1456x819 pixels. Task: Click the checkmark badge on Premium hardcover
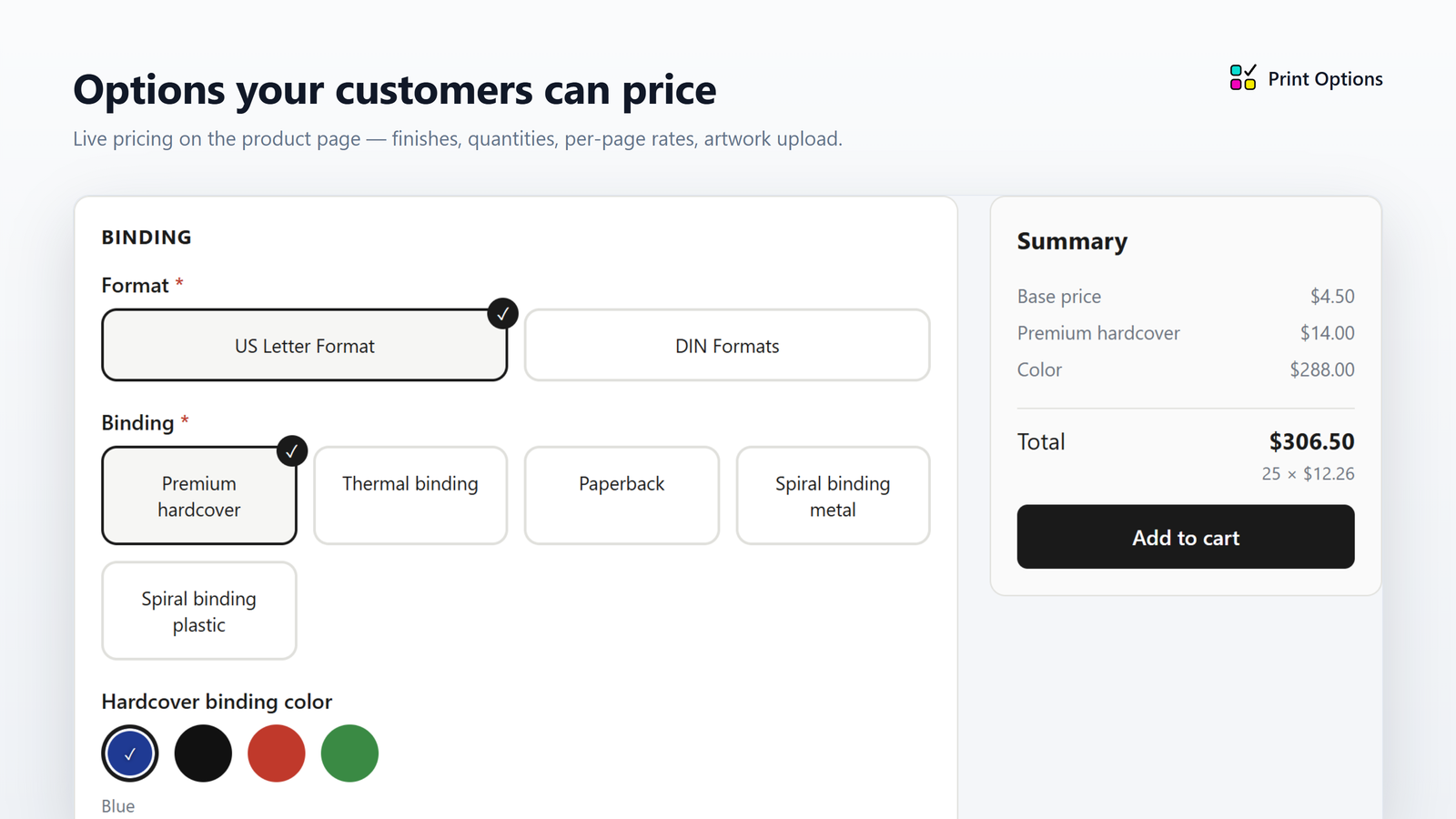(292, 450)
